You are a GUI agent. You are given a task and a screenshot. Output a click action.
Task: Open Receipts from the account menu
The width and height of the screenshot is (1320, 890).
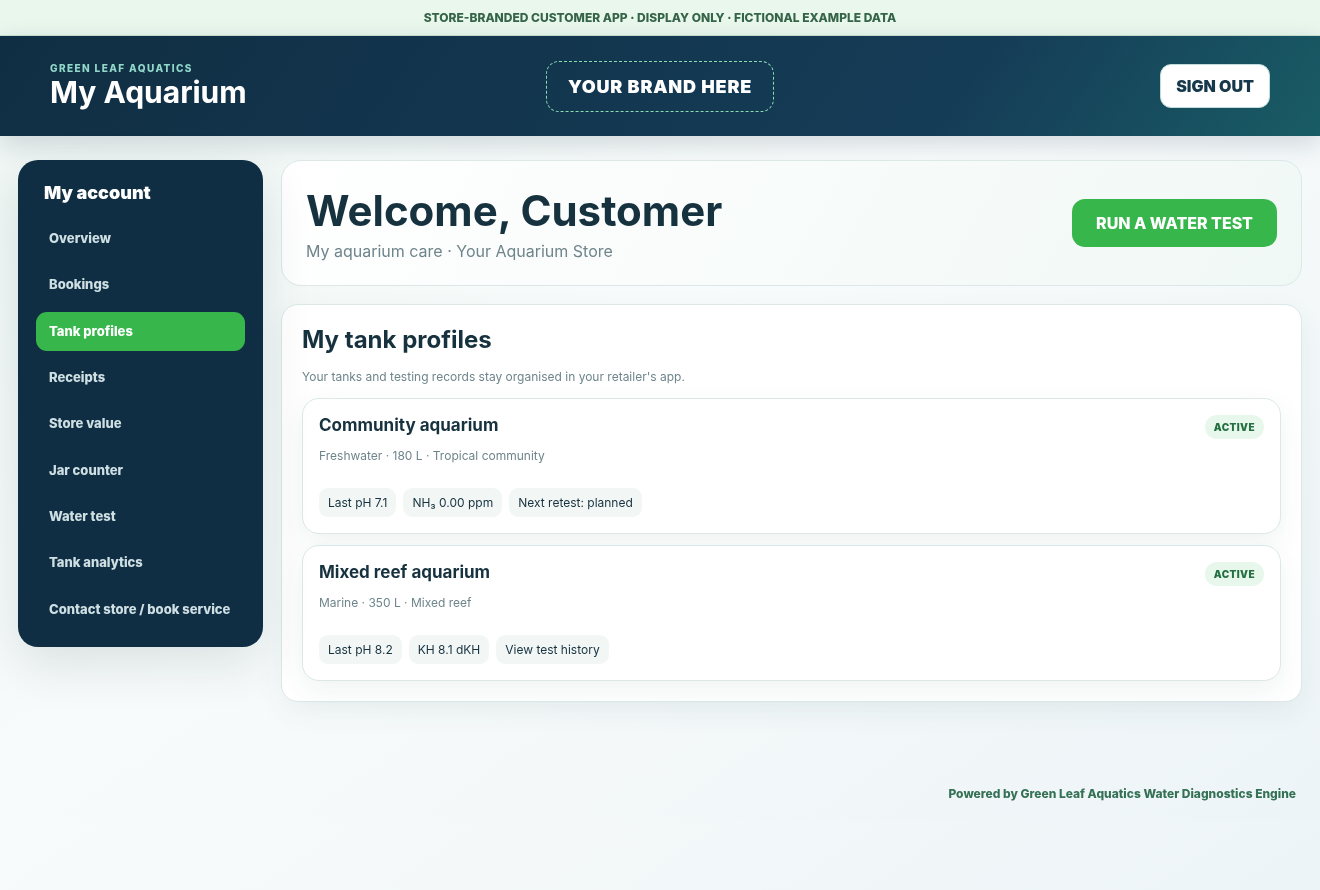[x=140, y=377]
